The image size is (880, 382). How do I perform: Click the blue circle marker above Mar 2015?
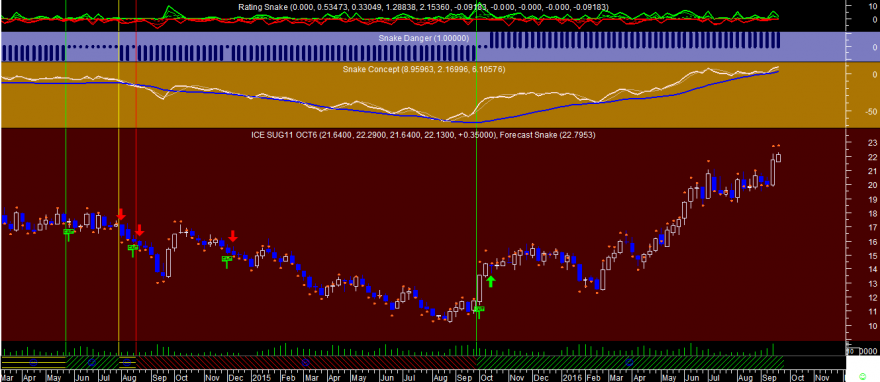305,362
